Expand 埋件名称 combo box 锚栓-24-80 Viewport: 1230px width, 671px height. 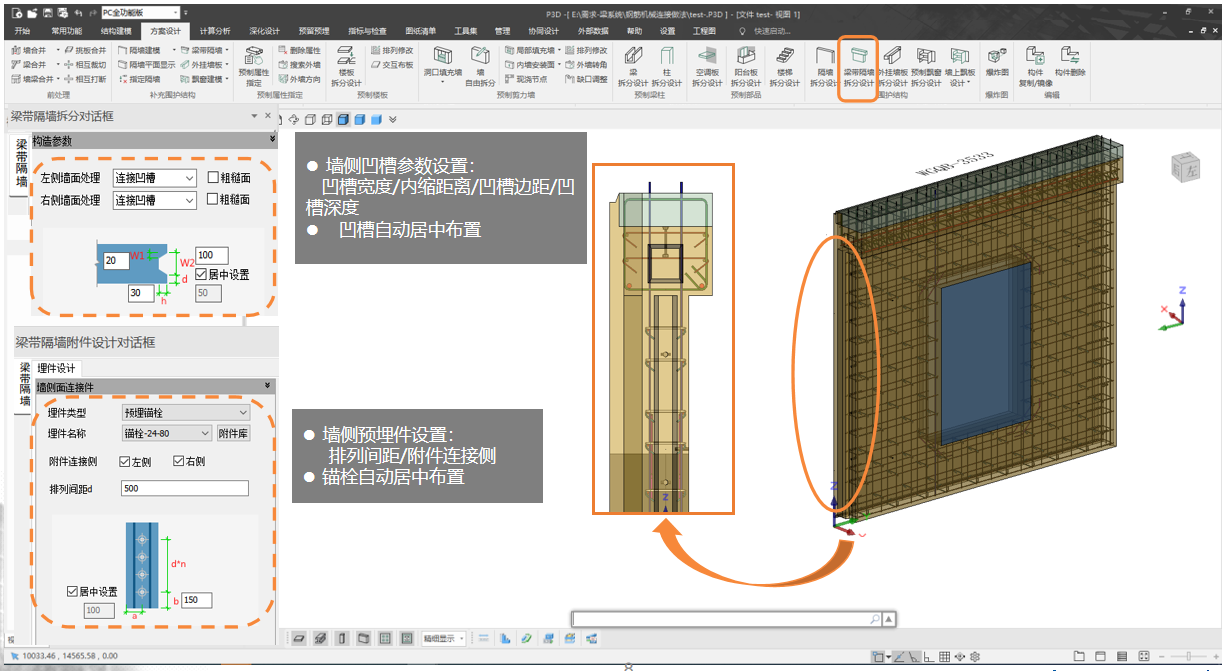click(166, 433)
